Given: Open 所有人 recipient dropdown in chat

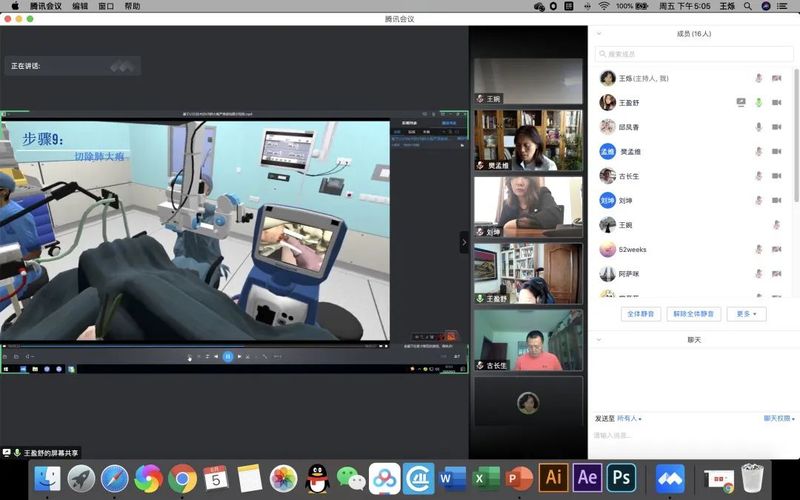Looking at the screenshot, I should (629, 419).
